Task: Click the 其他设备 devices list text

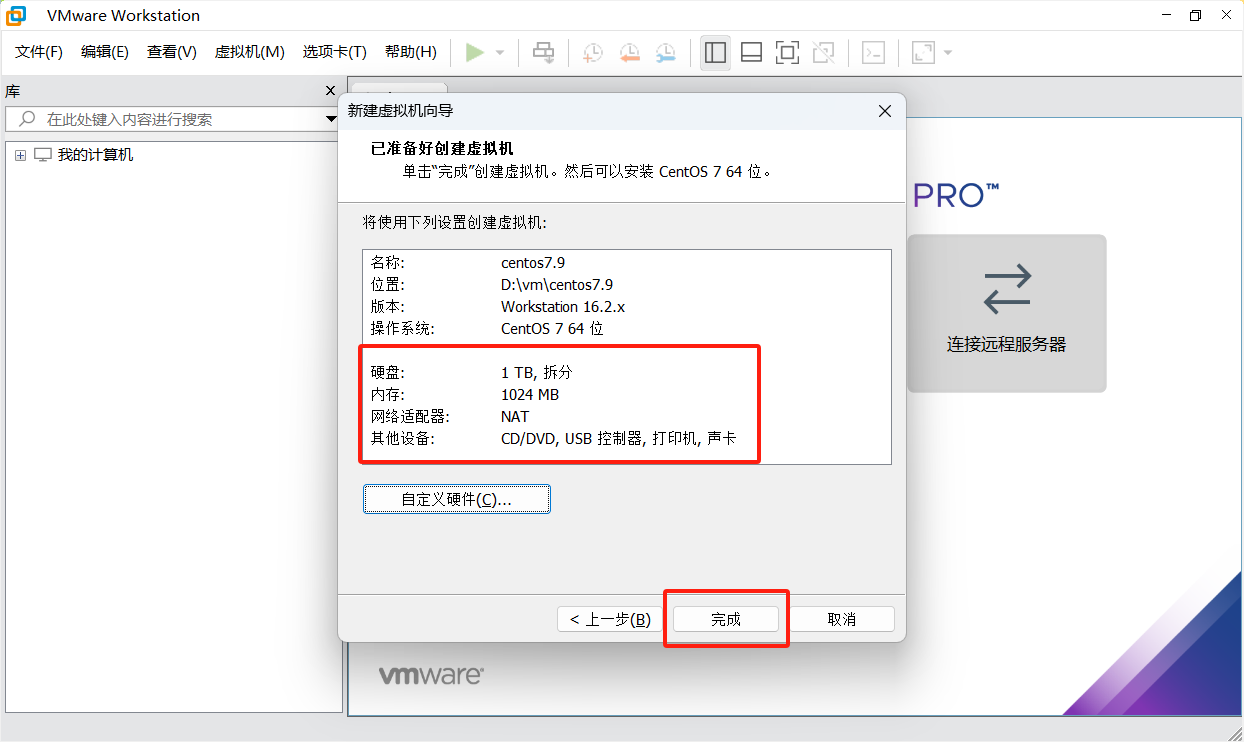Action: click(618, 438)
